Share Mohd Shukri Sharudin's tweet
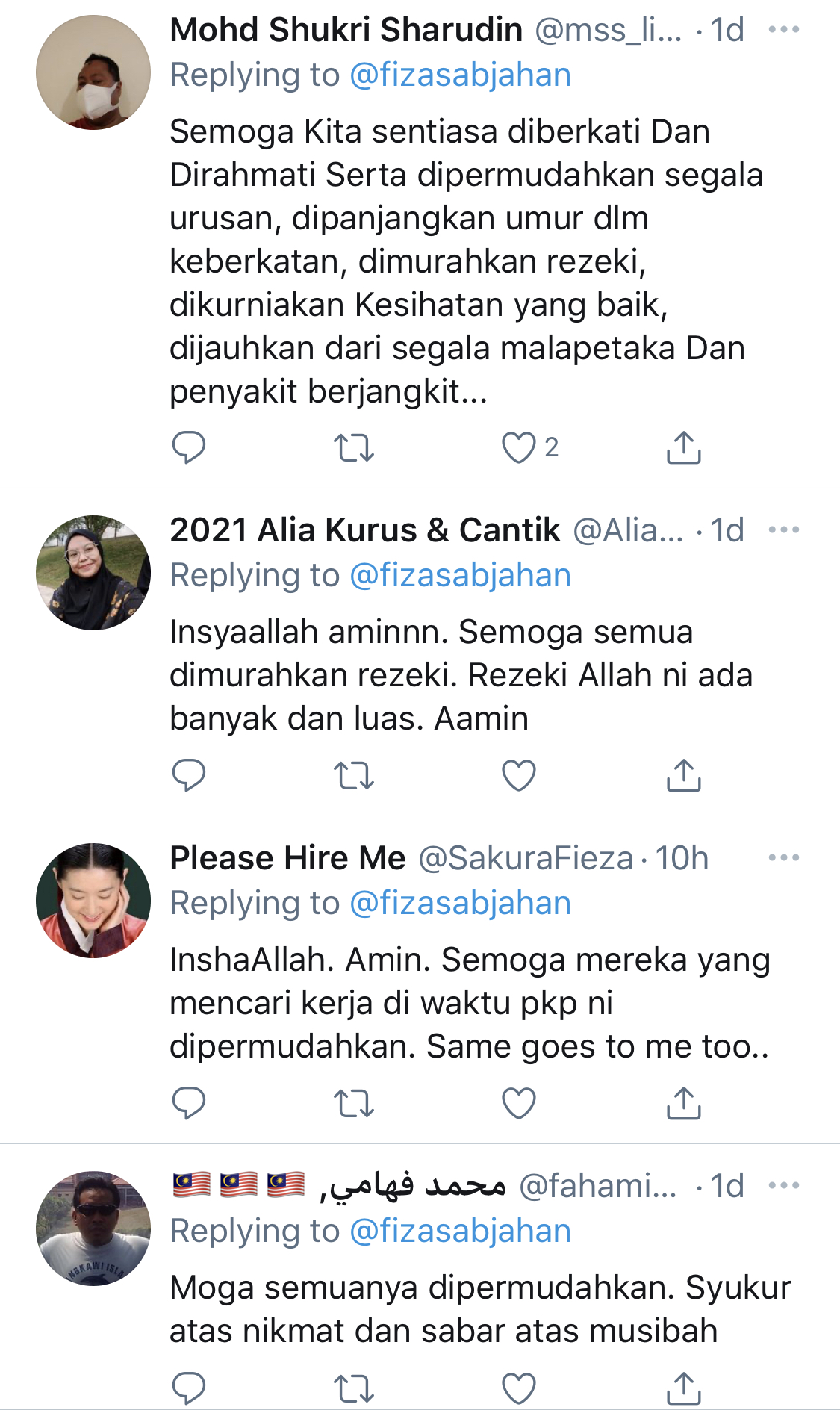840x1410 pixels. click(683, 447)
